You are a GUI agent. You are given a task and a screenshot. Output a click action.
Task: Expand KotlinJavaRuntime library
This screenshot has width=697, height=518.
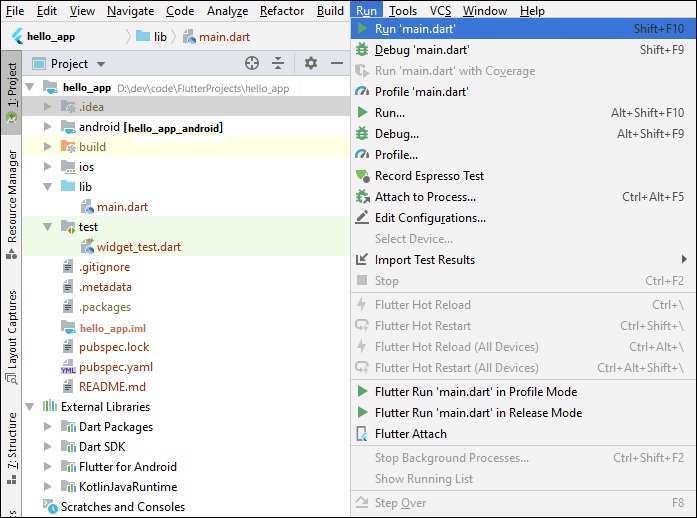coord(48,486)
